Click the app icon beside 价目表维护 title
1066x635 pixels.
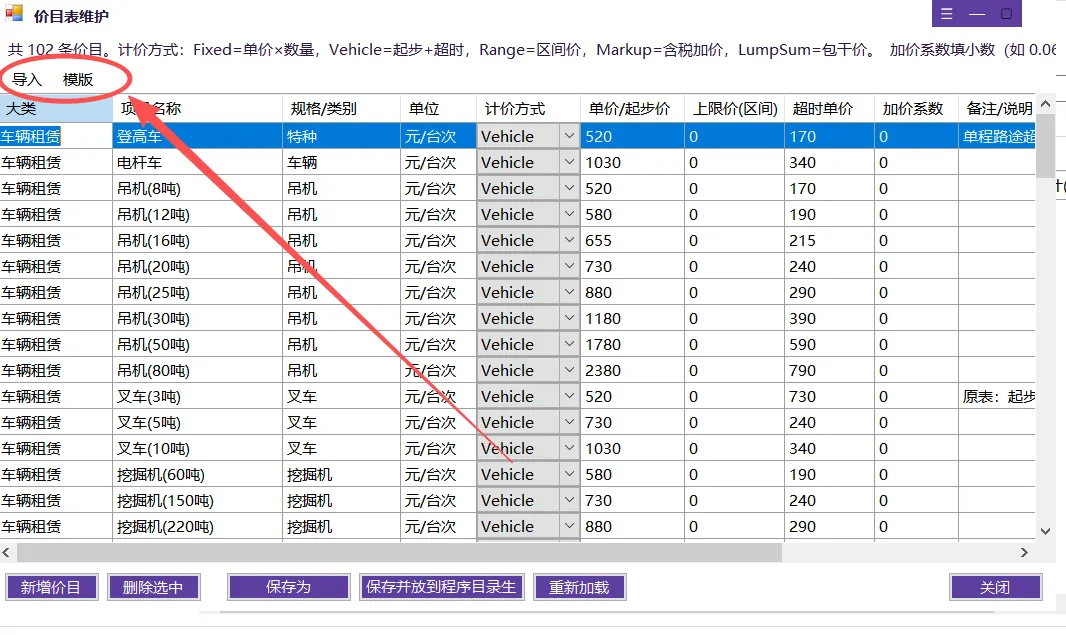click(x=14, y=13)
